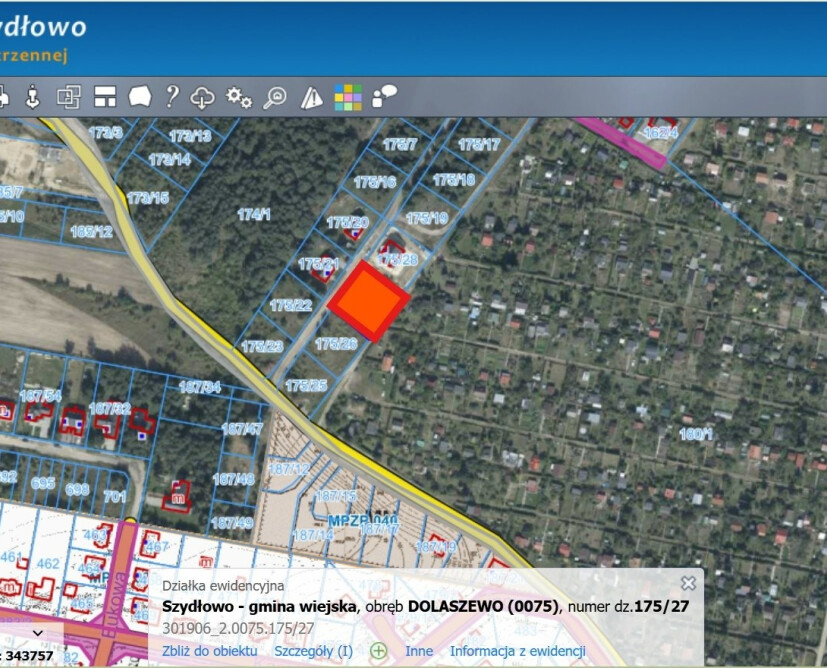
Task: Open the 'Szczegóły (I)' link
Action: 313,651
